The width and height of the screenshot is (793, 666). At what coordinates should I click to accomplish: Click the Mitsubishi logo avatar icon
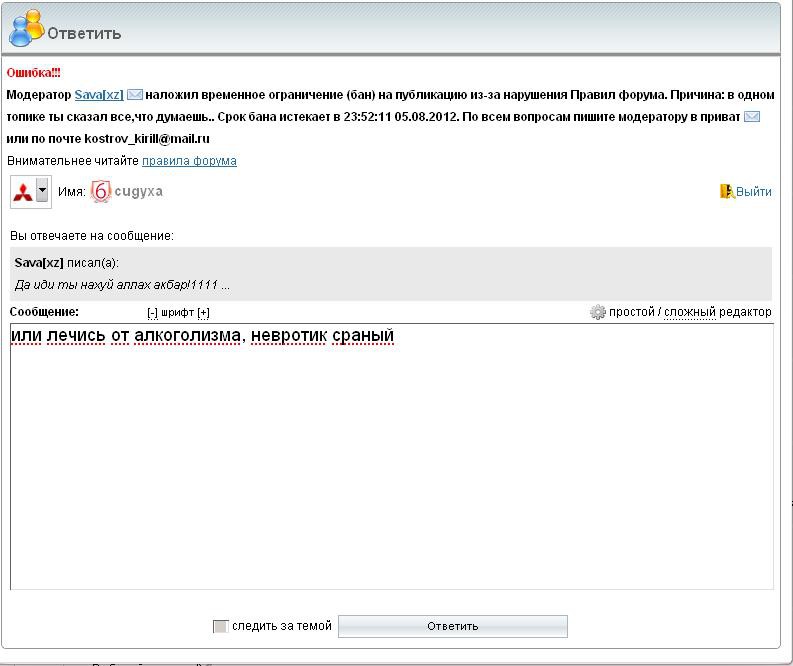pos(23,191)
